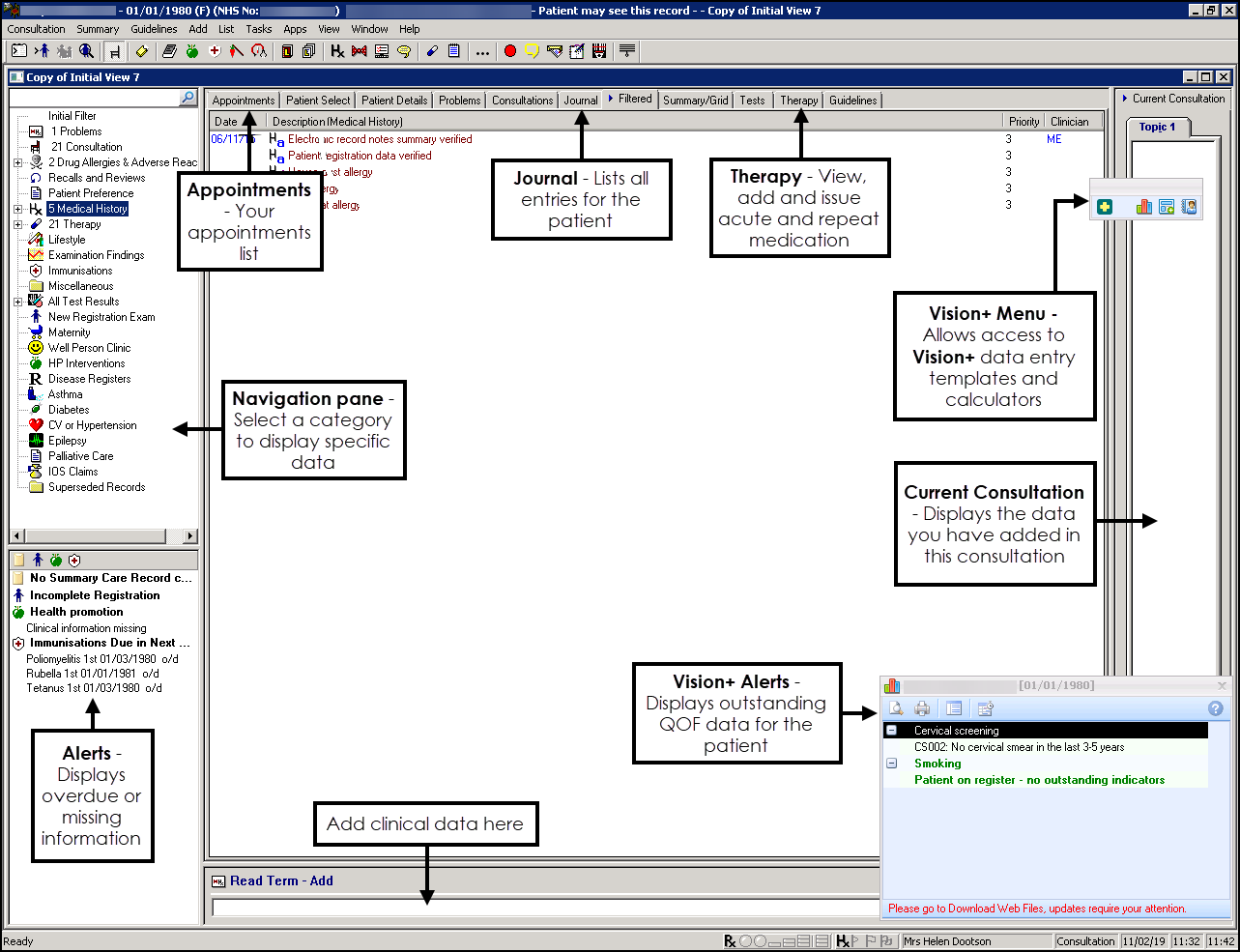
Task: Click the magnifier search icon above navigation pane
Action: (x=187, y=98)
